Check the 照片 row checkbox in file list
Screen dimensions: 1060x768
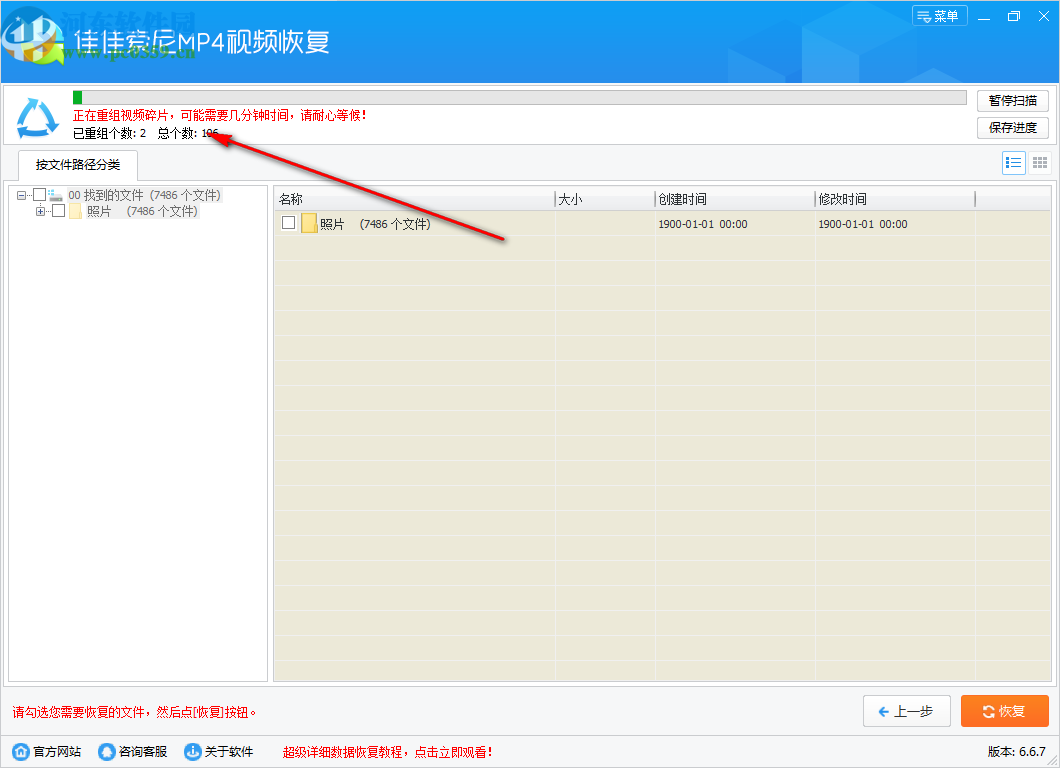[289, 223]
